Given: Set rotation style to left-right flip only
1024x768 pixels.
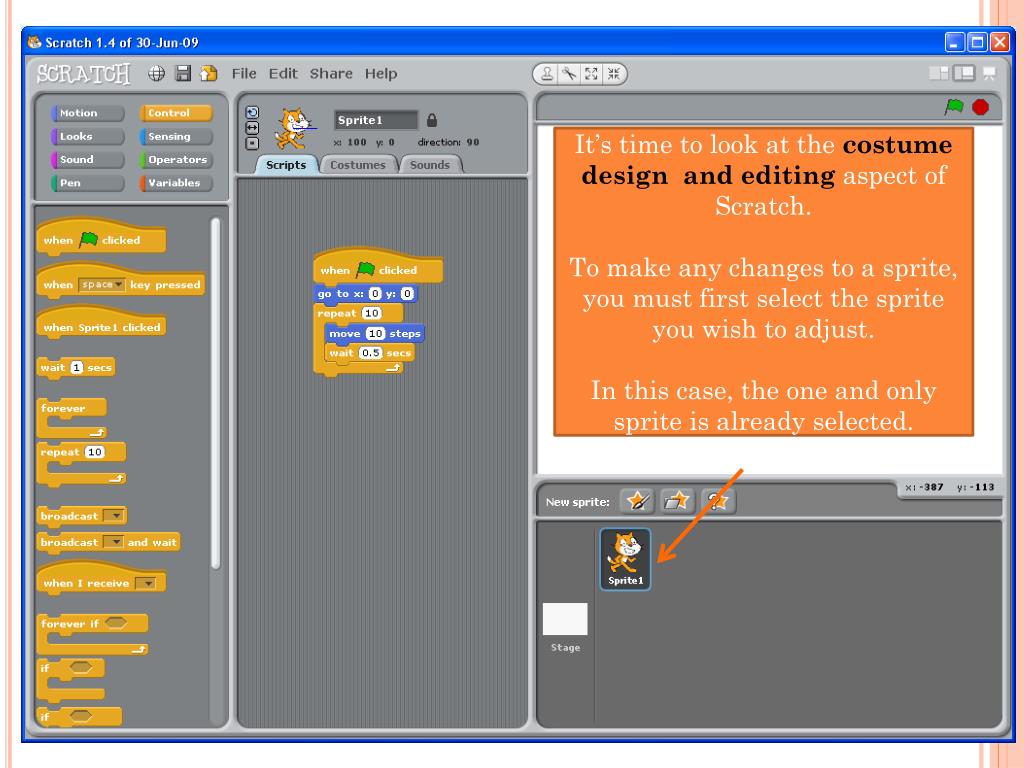Looking at the screenshot, I should (x=252, y=128).
